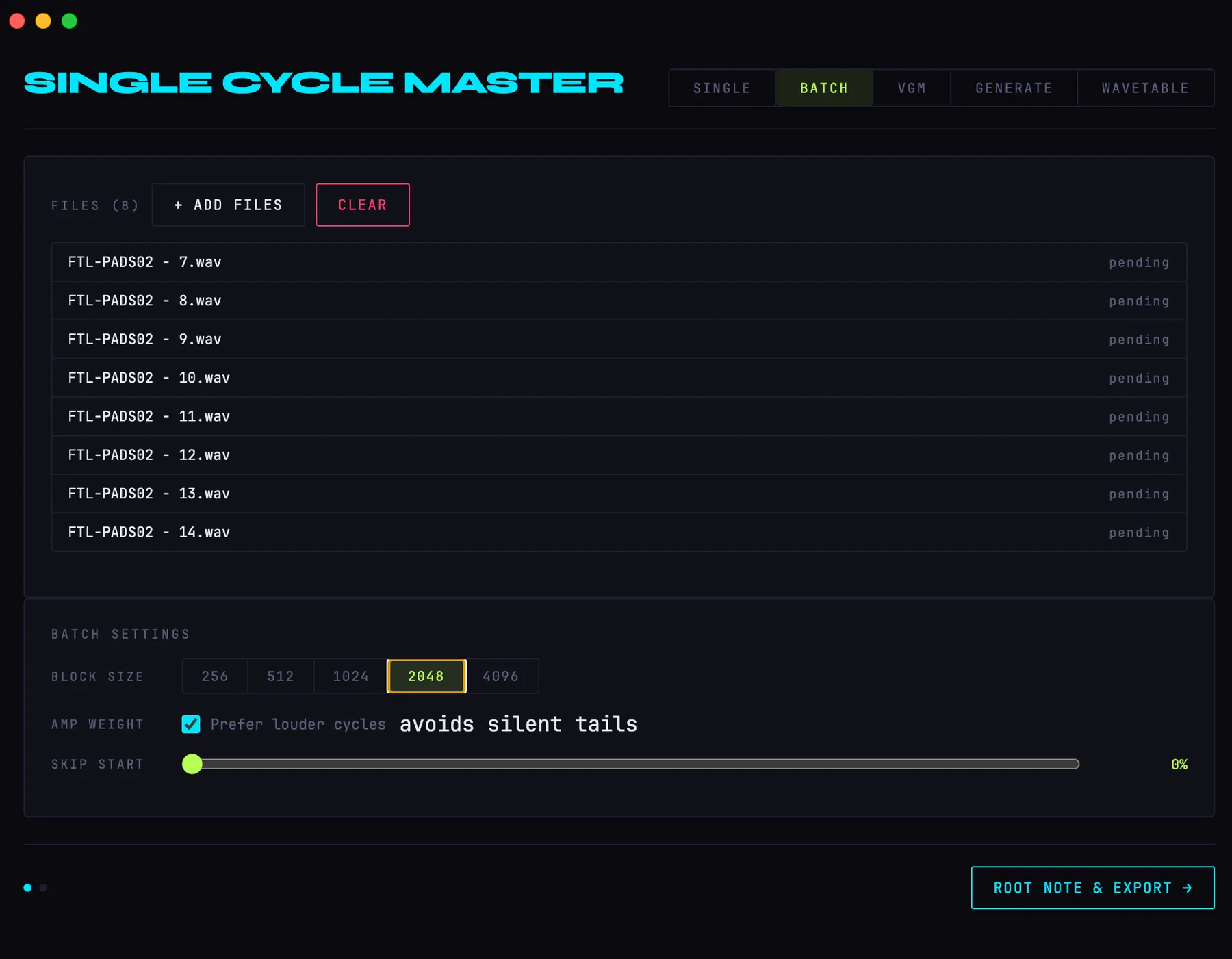Click the + ADD FILES button
This screenshot has height=959, width=1232.
(229, 205)
